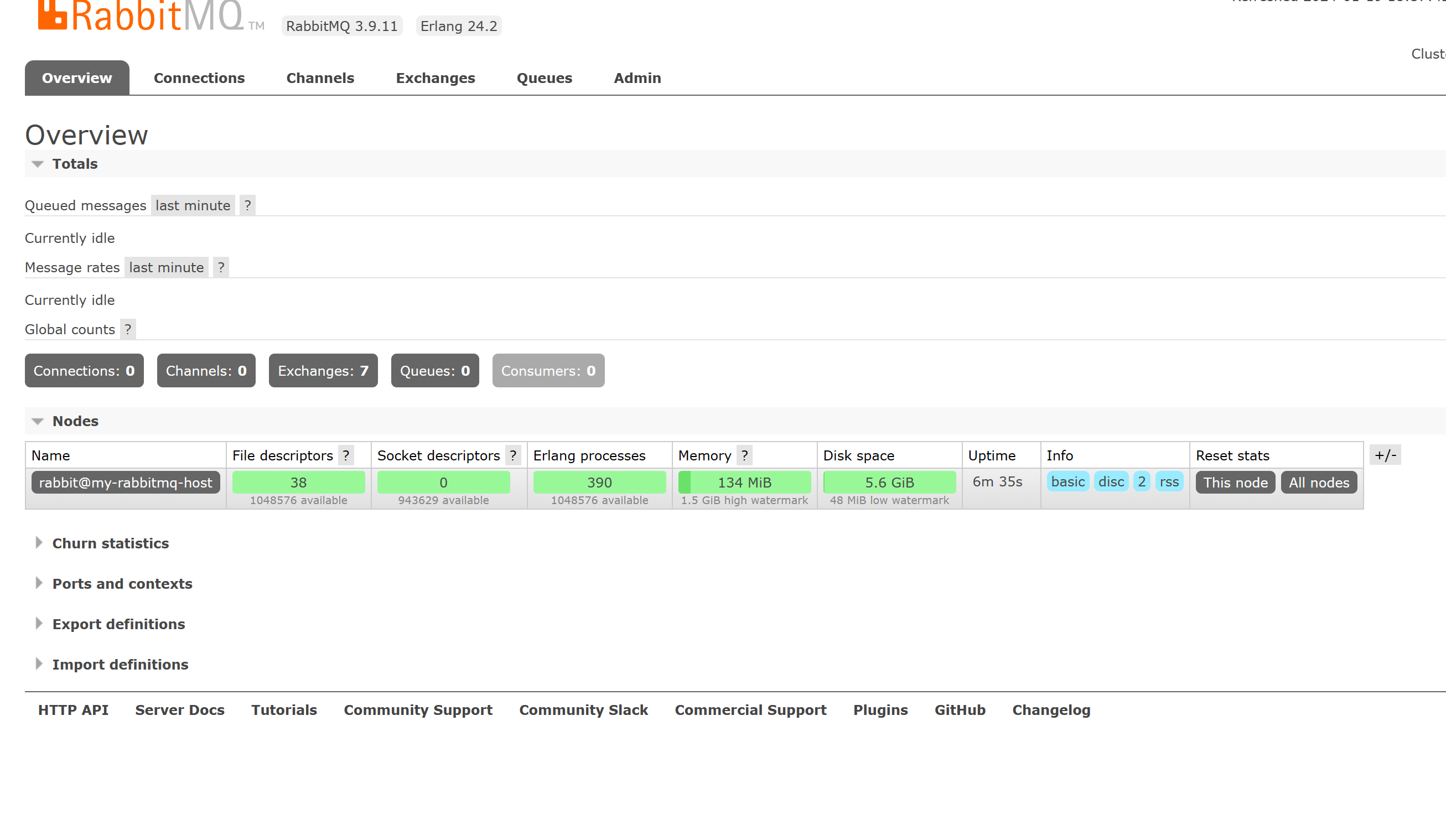Image resolution: width=1446 pixels, height=840 pixels.
Task: Expand the Ports and contexts section
Action: click(122, 583)
